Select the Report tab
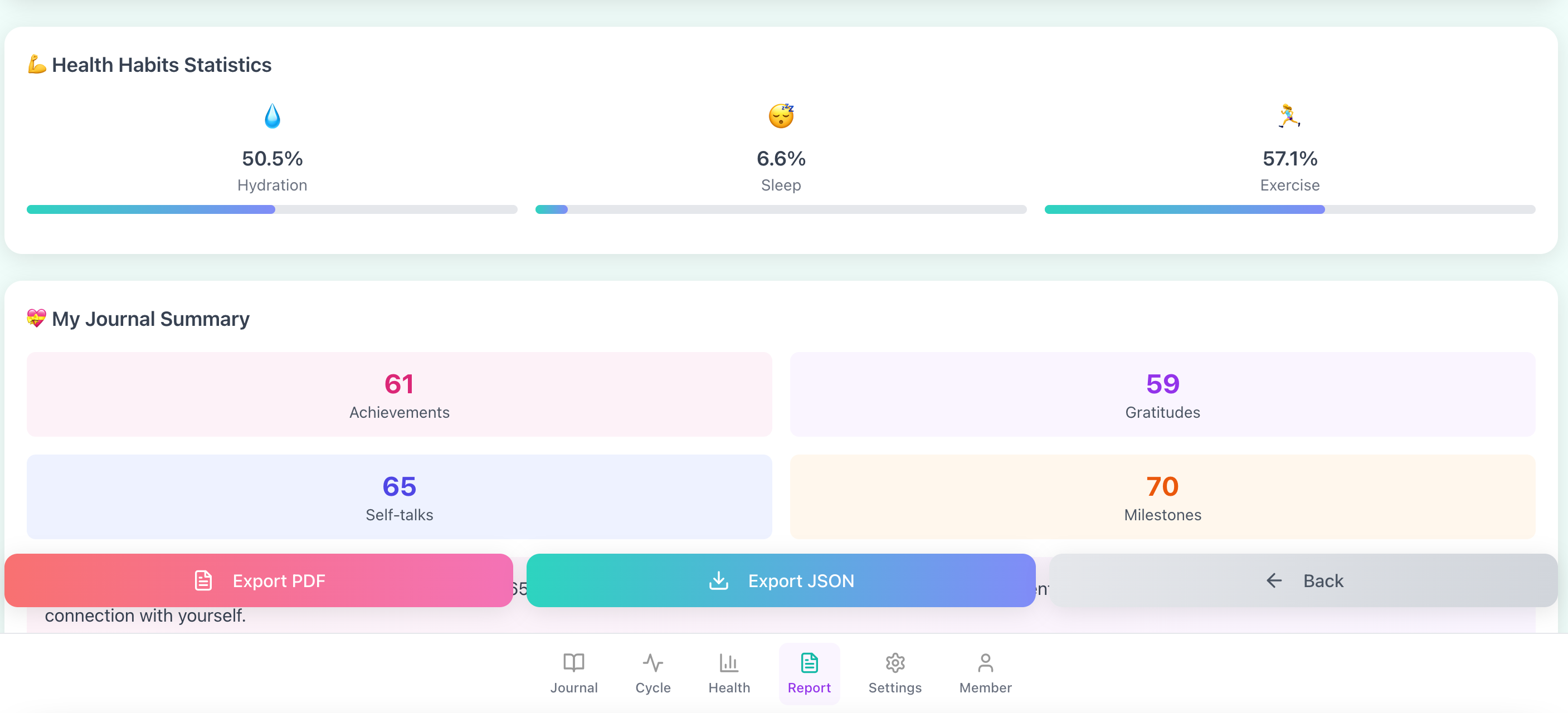 (x=809, y=673)
